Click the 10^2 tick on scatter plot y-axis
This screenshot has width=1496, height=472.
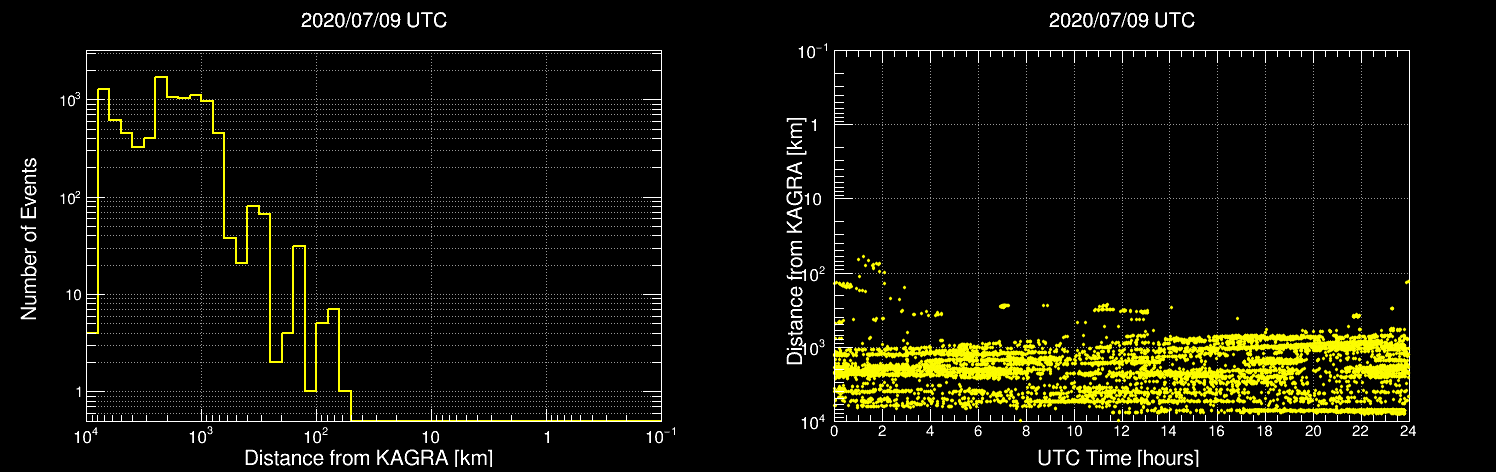point(815,273)
